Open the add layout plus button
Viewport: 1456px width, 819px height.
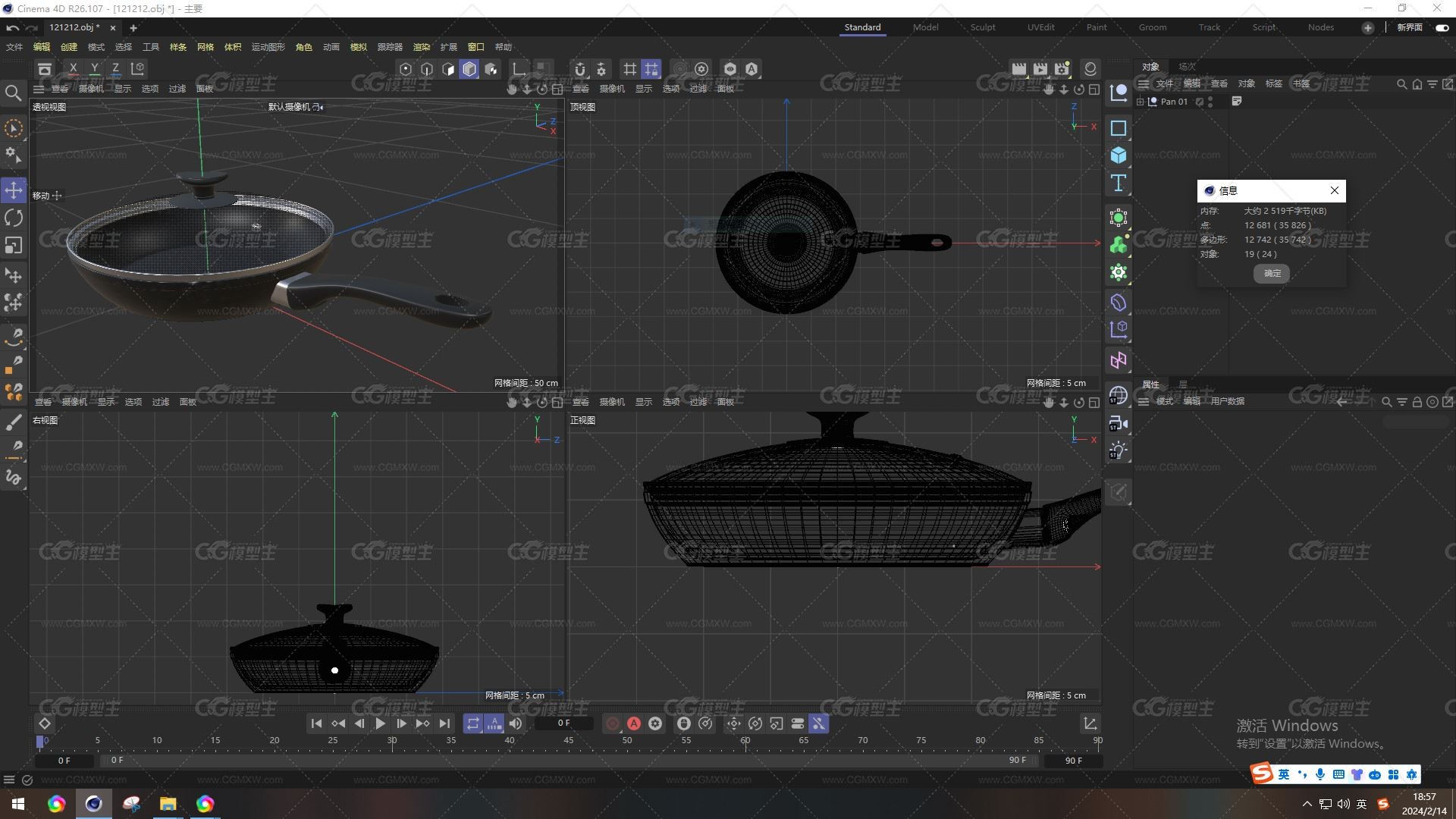point(1368,27)
